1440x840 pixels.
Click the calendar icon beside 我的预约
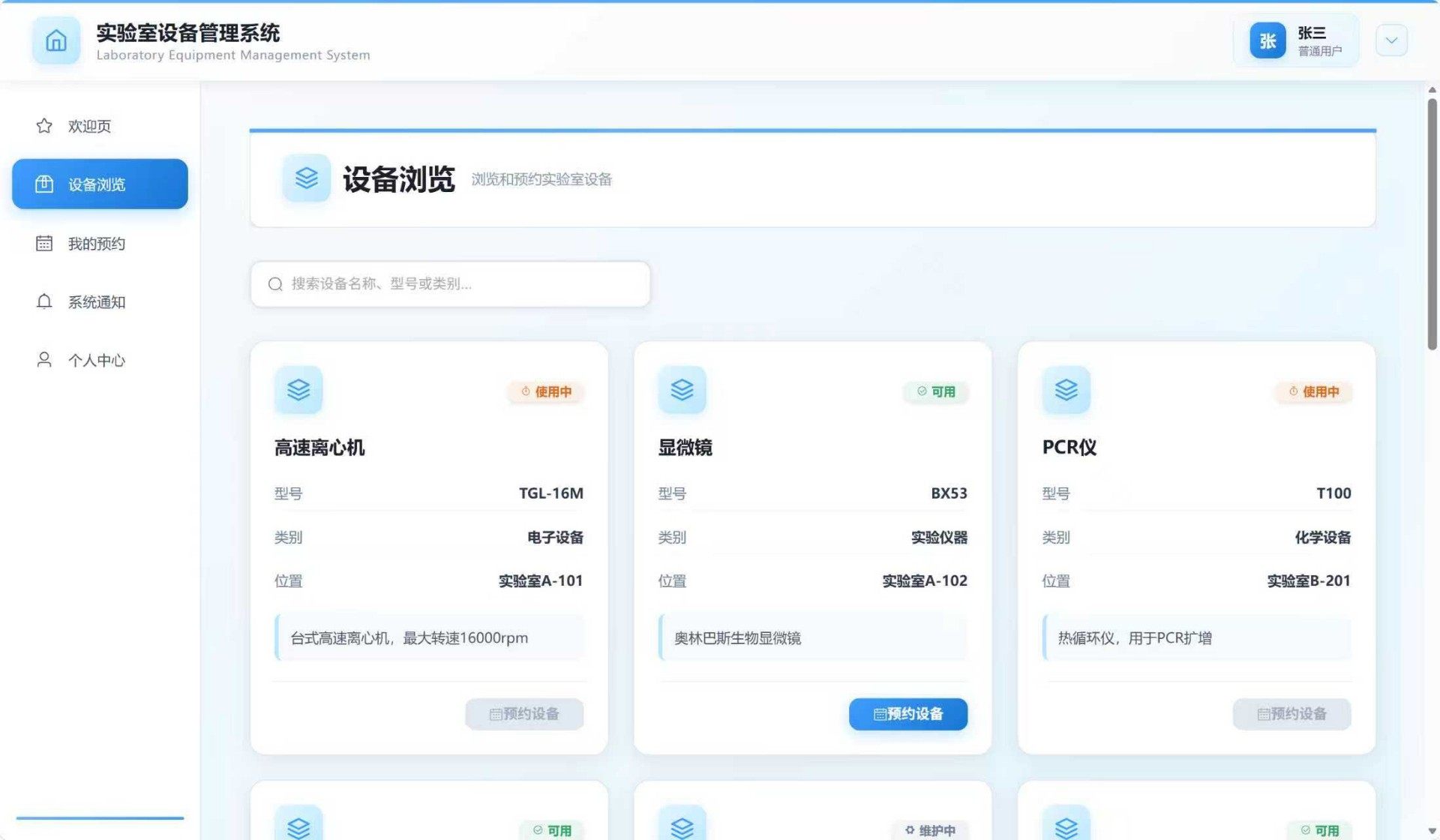tap(44, 244)
